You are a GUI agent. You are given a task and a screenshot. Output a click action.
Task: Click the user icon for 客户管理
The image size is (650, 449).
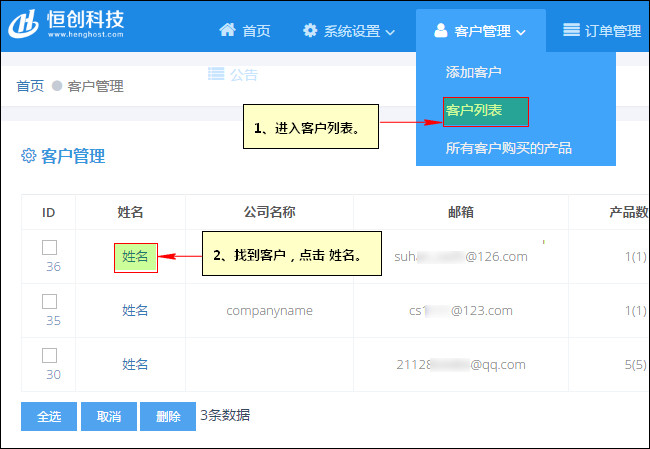[440, 31]
